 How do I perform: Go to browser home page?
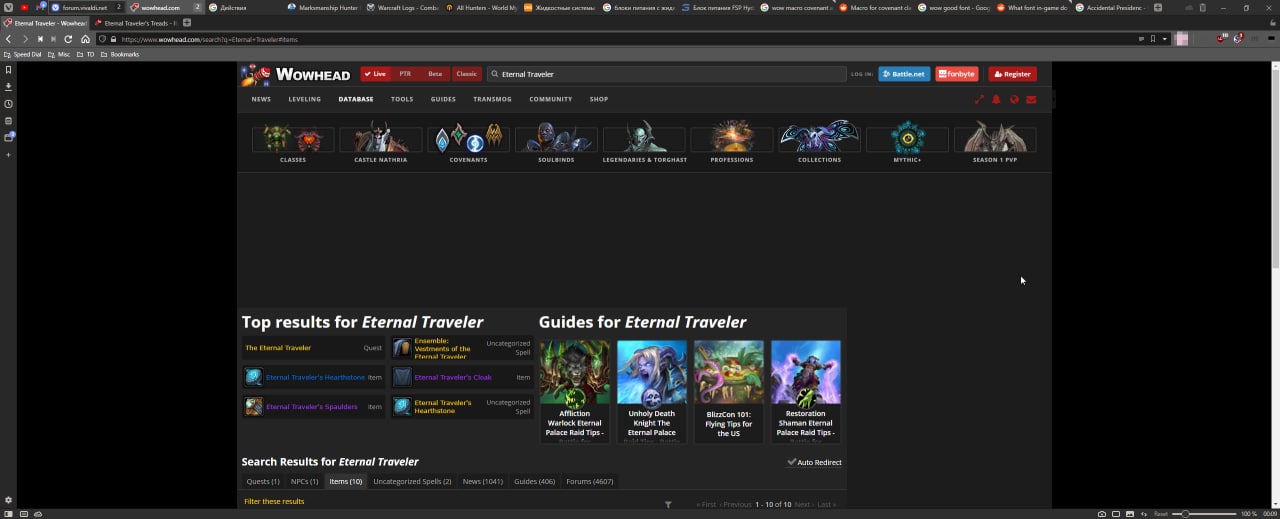pos(85,39)
